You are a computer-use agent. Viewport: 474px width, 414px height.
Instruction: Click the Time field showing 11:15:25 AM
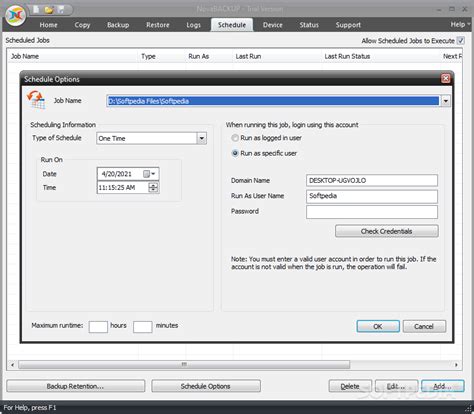coord(128,187)
